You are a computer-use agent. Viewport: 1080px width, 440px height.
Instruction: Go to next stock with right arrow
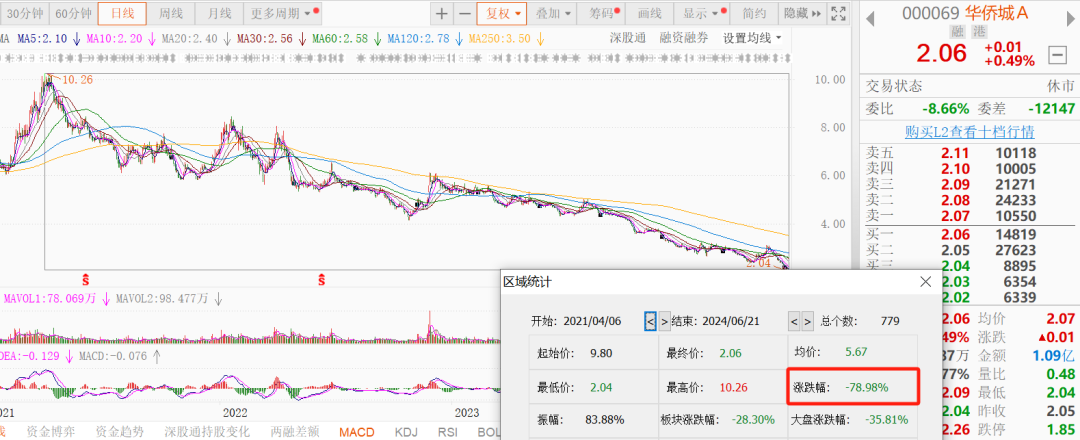(x=1069, y=14)
